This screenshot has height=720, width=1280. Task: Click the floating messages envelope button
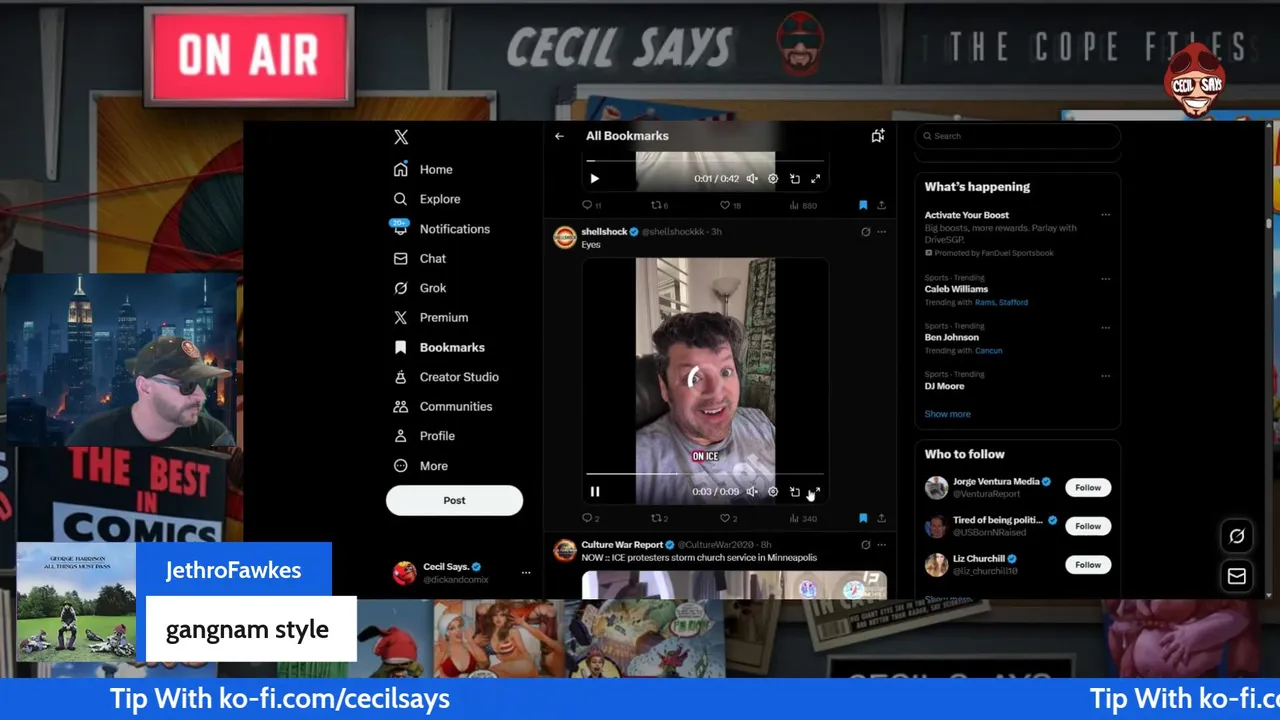click(x=1237, y=576)
